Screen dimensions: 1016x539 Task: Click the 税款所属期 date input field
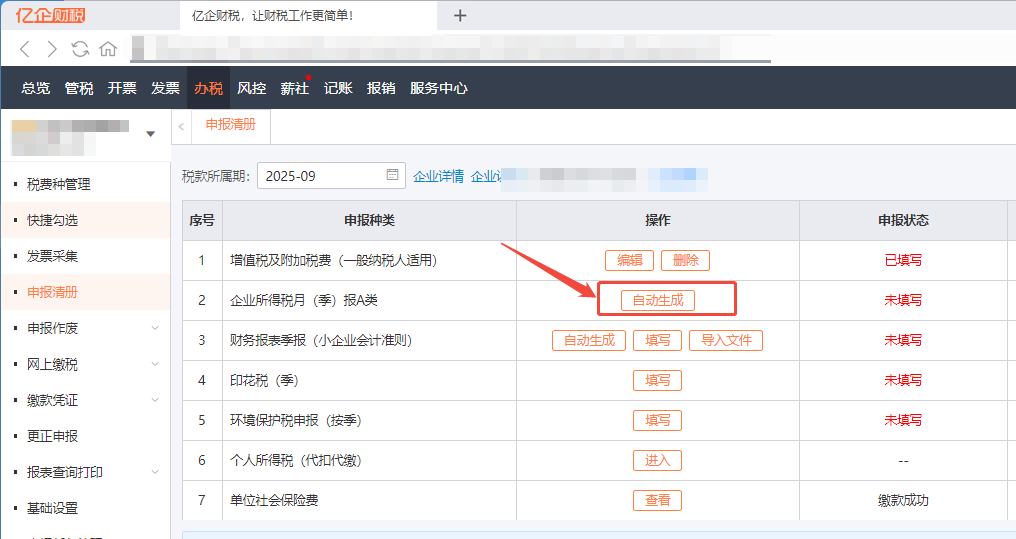coord(320,176)
